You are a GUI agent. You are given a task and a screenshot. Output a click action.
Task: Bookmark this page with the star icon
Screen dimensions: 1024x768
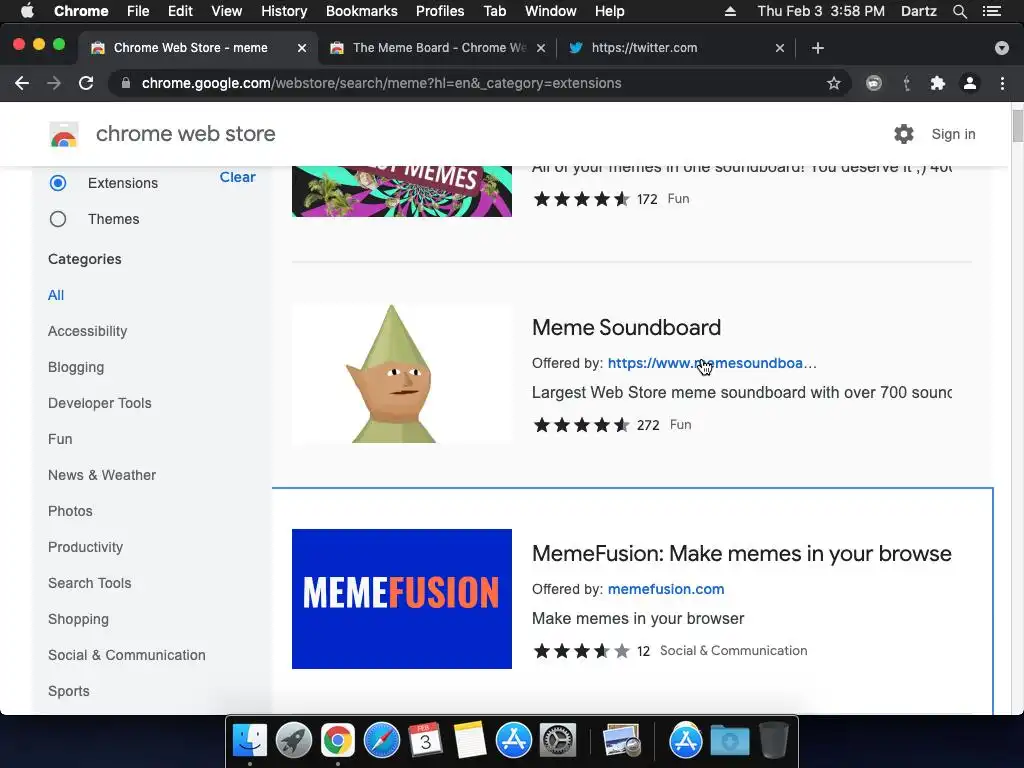point(833,83)
